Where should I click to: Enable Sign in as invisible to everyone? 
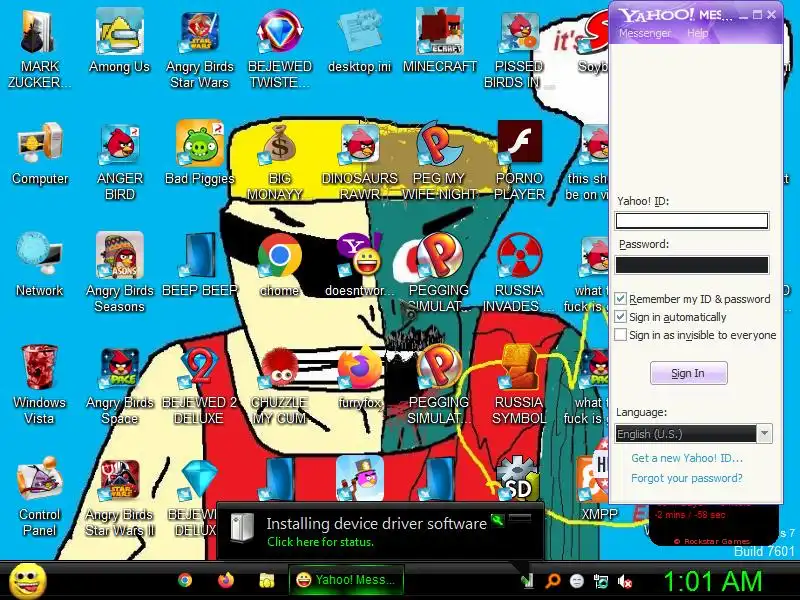pyautogui.click(x=620, y=335)
